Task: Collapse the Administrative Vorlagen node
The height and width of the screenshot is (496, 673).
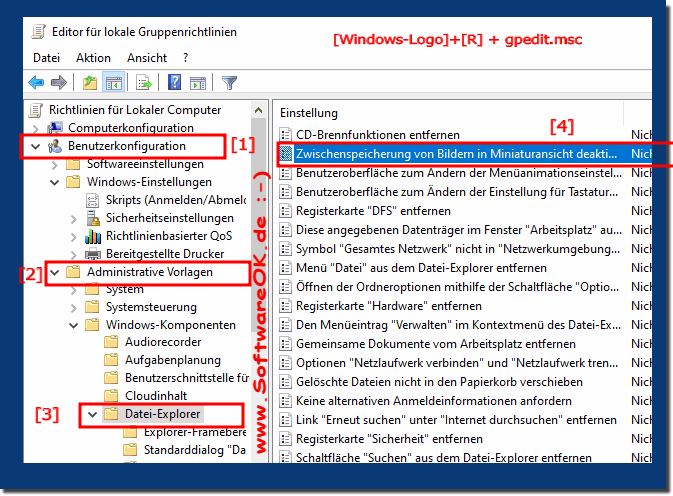Action: (55, 272)
